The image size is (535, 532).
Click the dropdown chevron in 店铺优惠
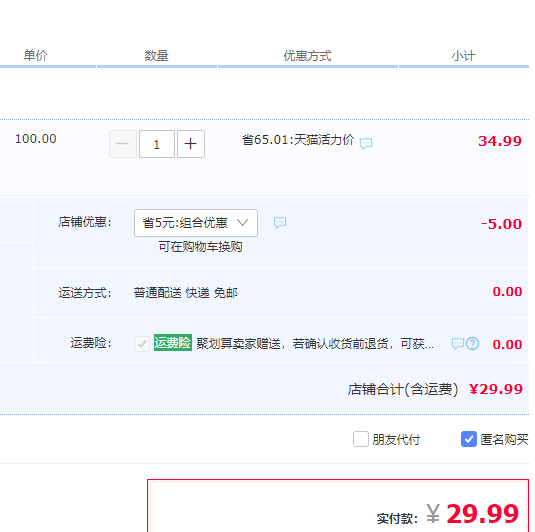[243, 223]
